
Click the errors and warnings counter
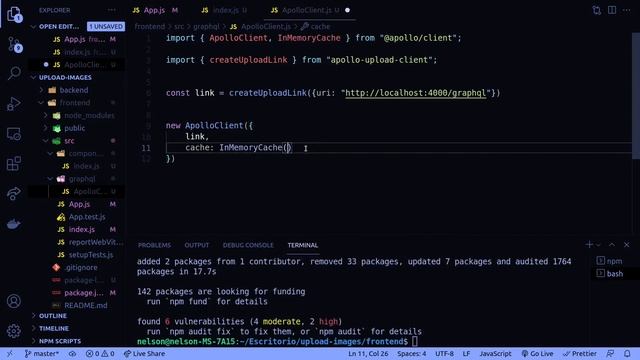point(100,353)
